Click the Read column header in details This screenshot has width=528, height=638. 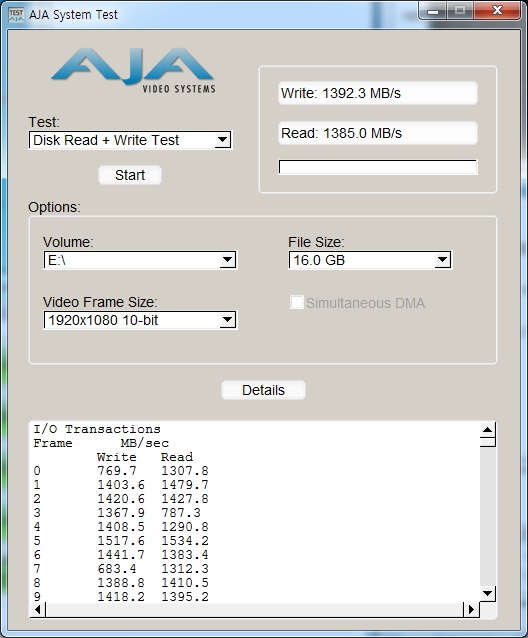click(177, 457)
